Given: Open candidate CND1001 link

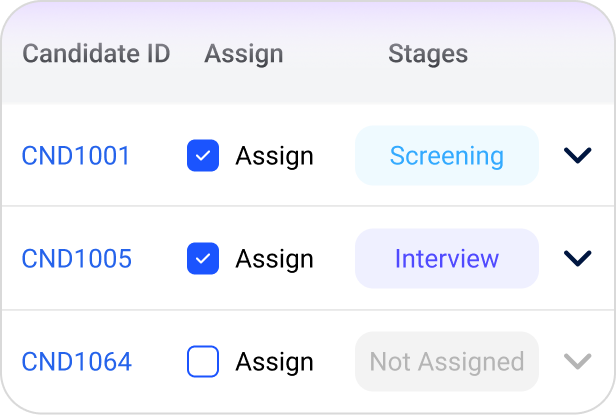Looking at the screenshot, I should click(76, 156).
